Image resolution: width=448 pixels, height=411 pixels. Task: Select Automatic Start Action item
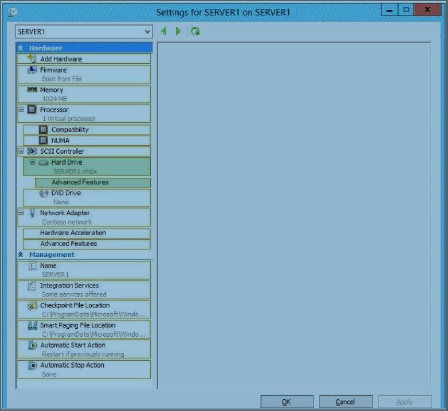[x=84, y=349]
